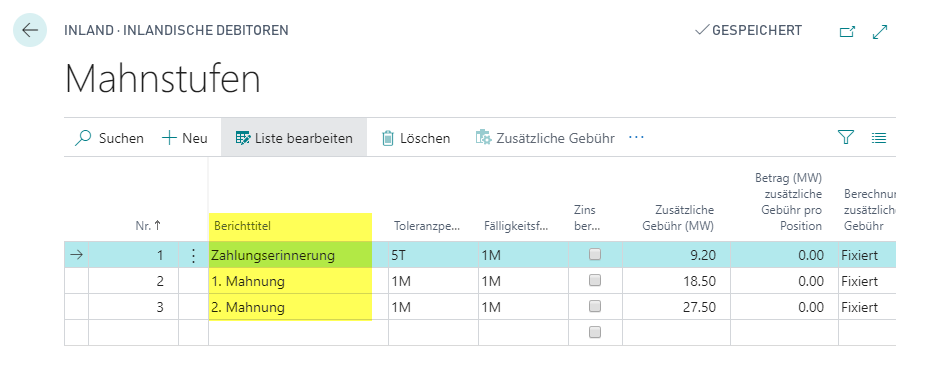Open Toleranzperiode column header menu
The height and width of the screenshot is (381, 930).
[428, 226]
